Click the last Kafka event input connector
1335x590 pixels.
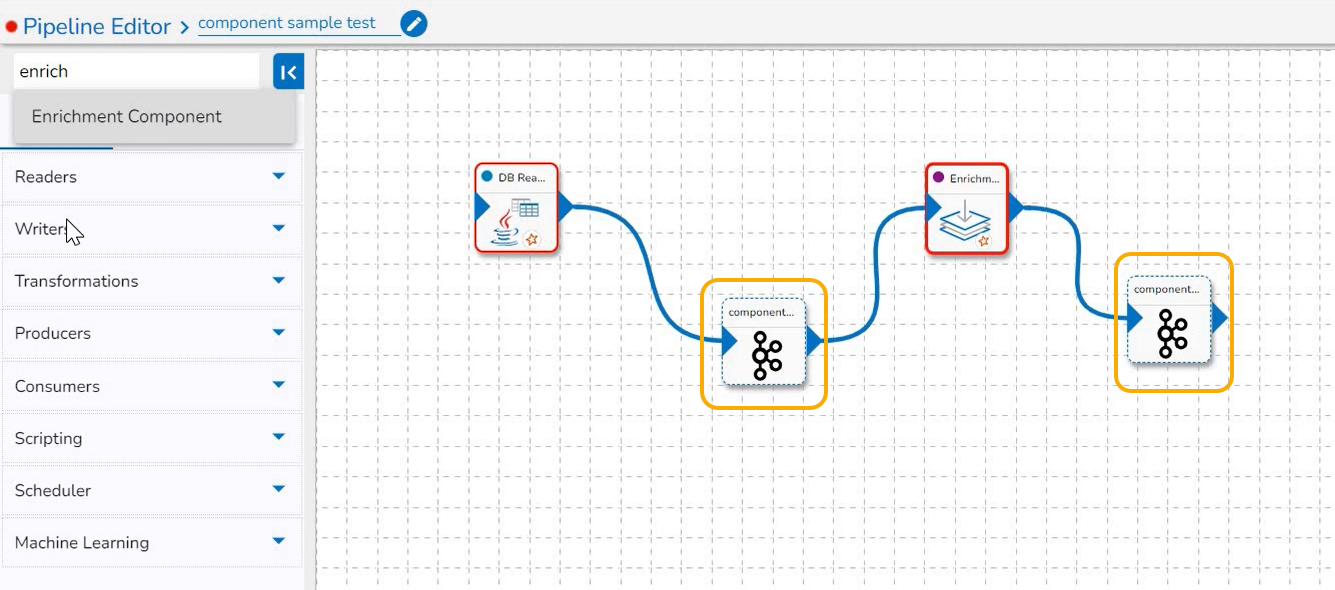pos(1136,319)
